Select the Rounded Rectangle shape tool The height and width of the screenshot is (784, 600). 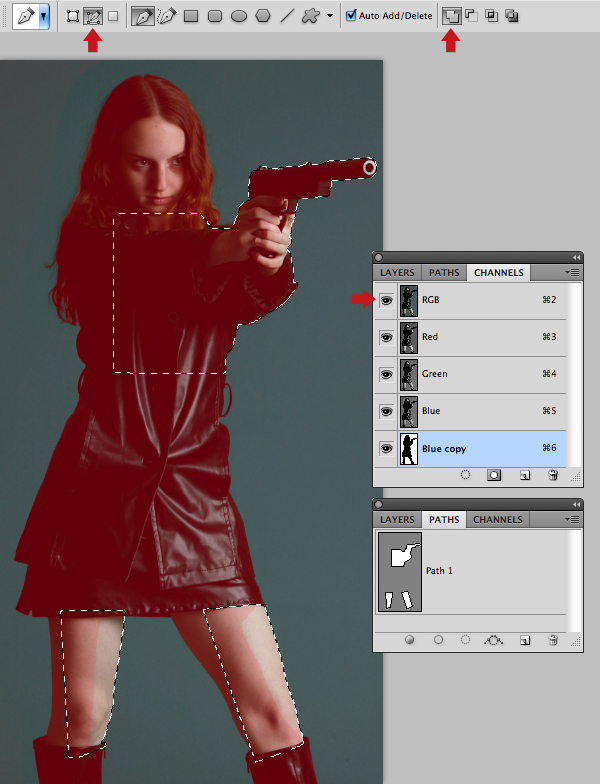click(x=215, y=16)
